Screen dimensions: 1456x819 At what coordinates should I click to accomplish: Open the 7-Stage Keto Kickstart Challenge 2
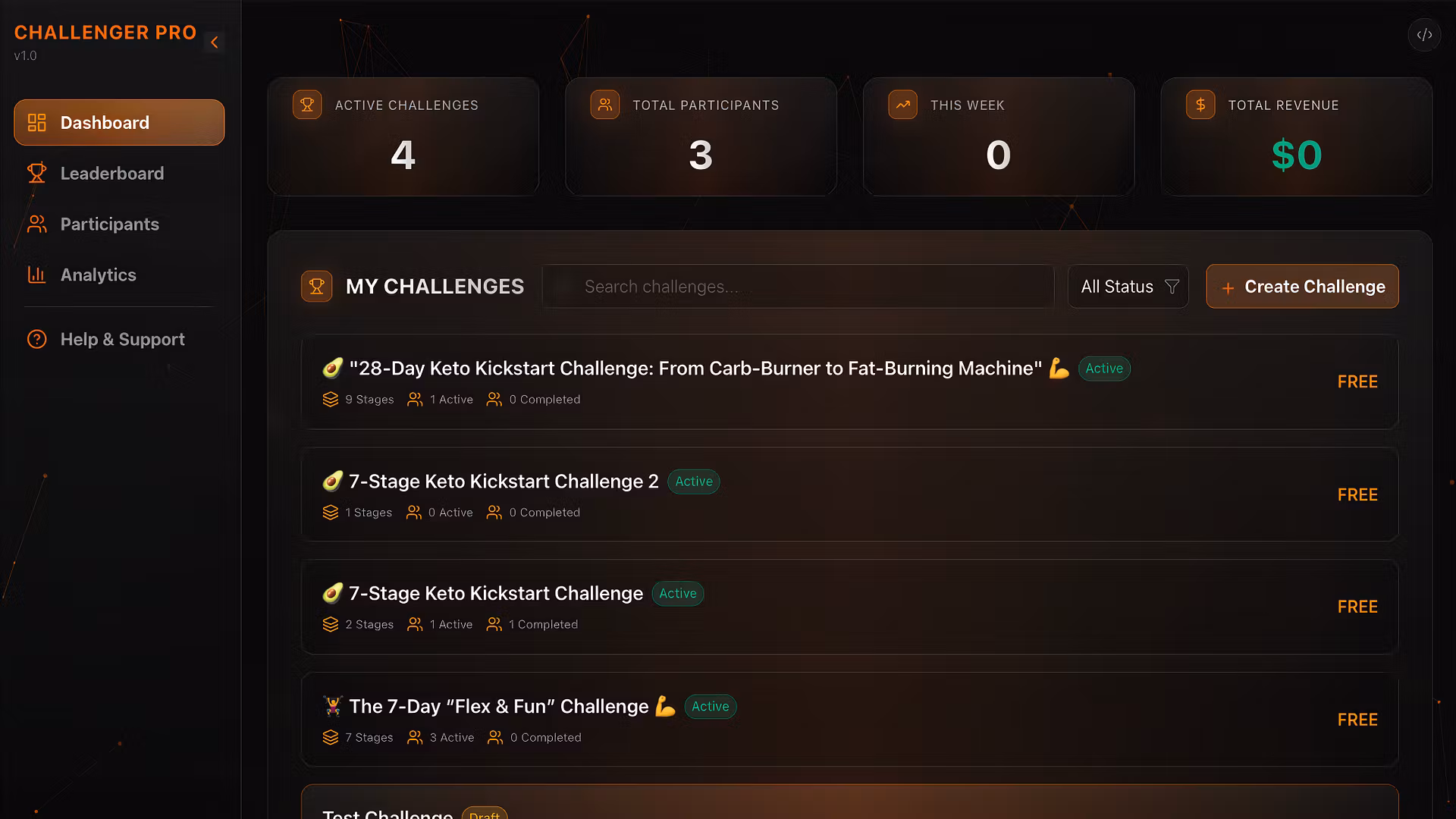pos(849,494)
